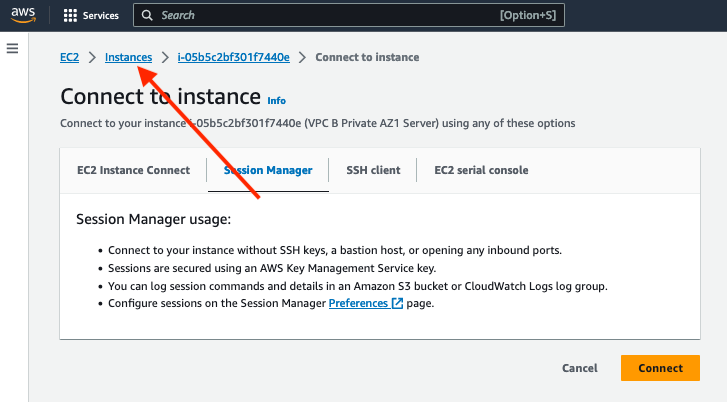Open the hamburger side navigation menu
The image size is (727, 402).
point(13,48)
